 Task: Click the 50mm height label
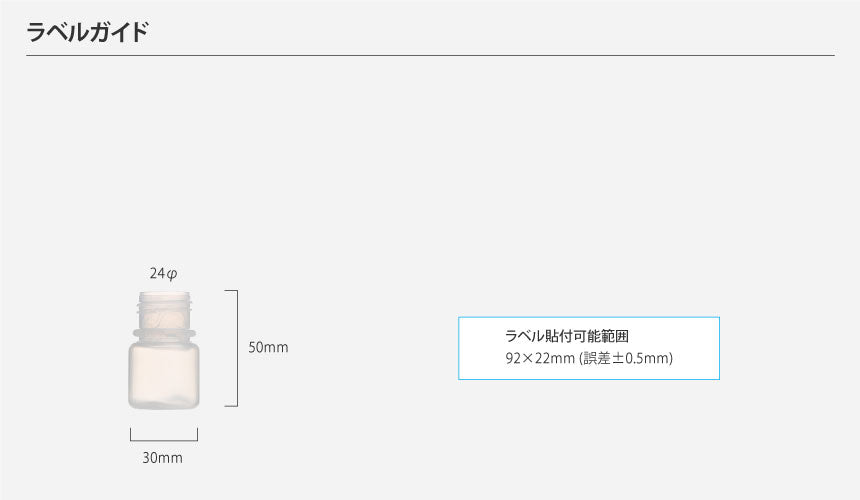click(x=268, y=348)
